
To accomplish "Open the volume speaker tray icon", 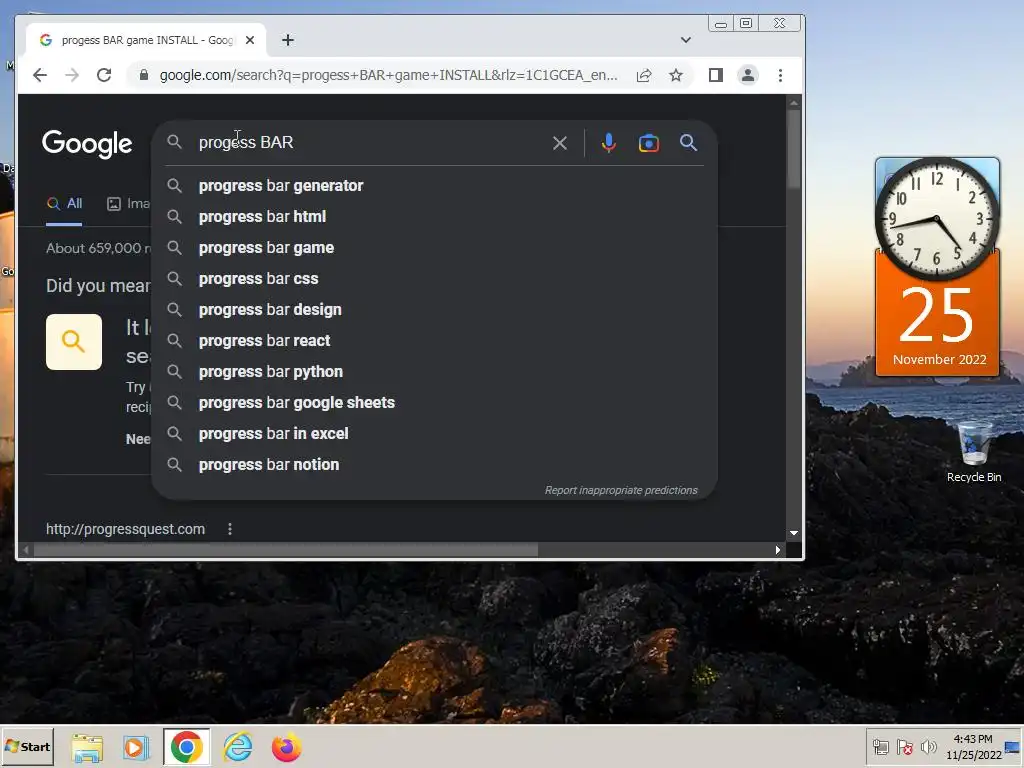I will (928, 746).
